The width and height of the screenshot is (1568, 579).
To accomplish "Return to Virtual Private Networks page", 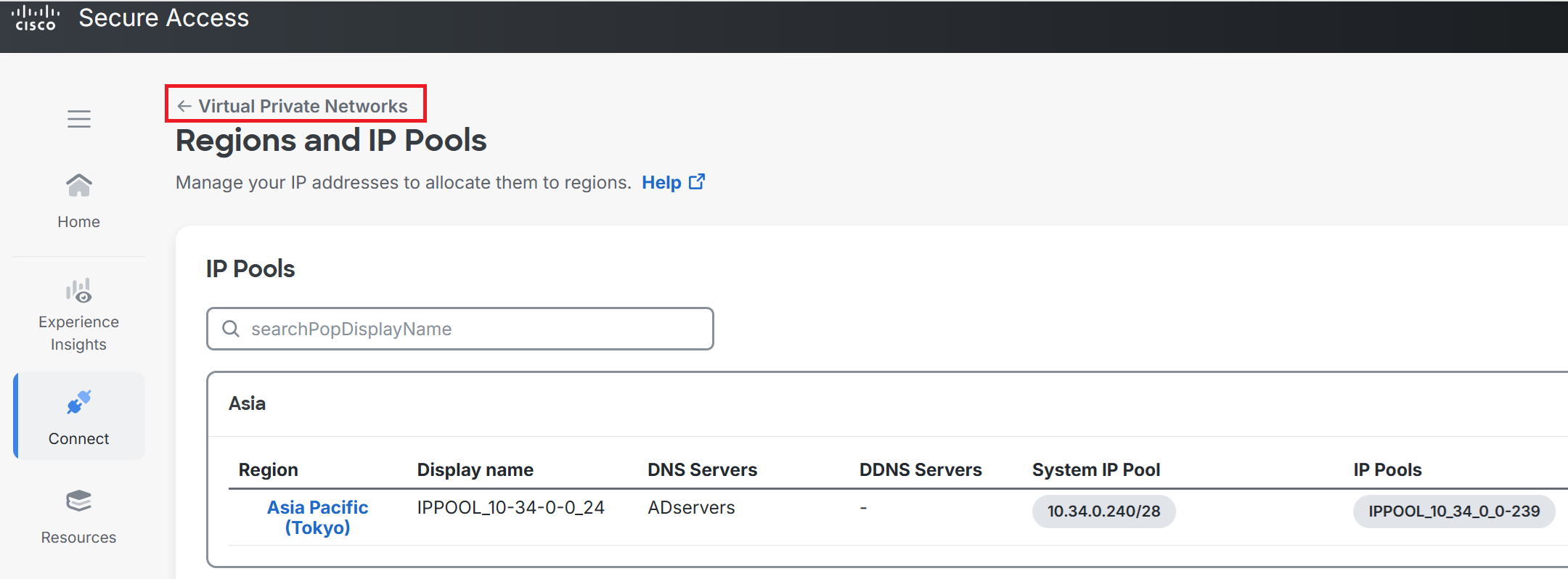I will 303,106.
